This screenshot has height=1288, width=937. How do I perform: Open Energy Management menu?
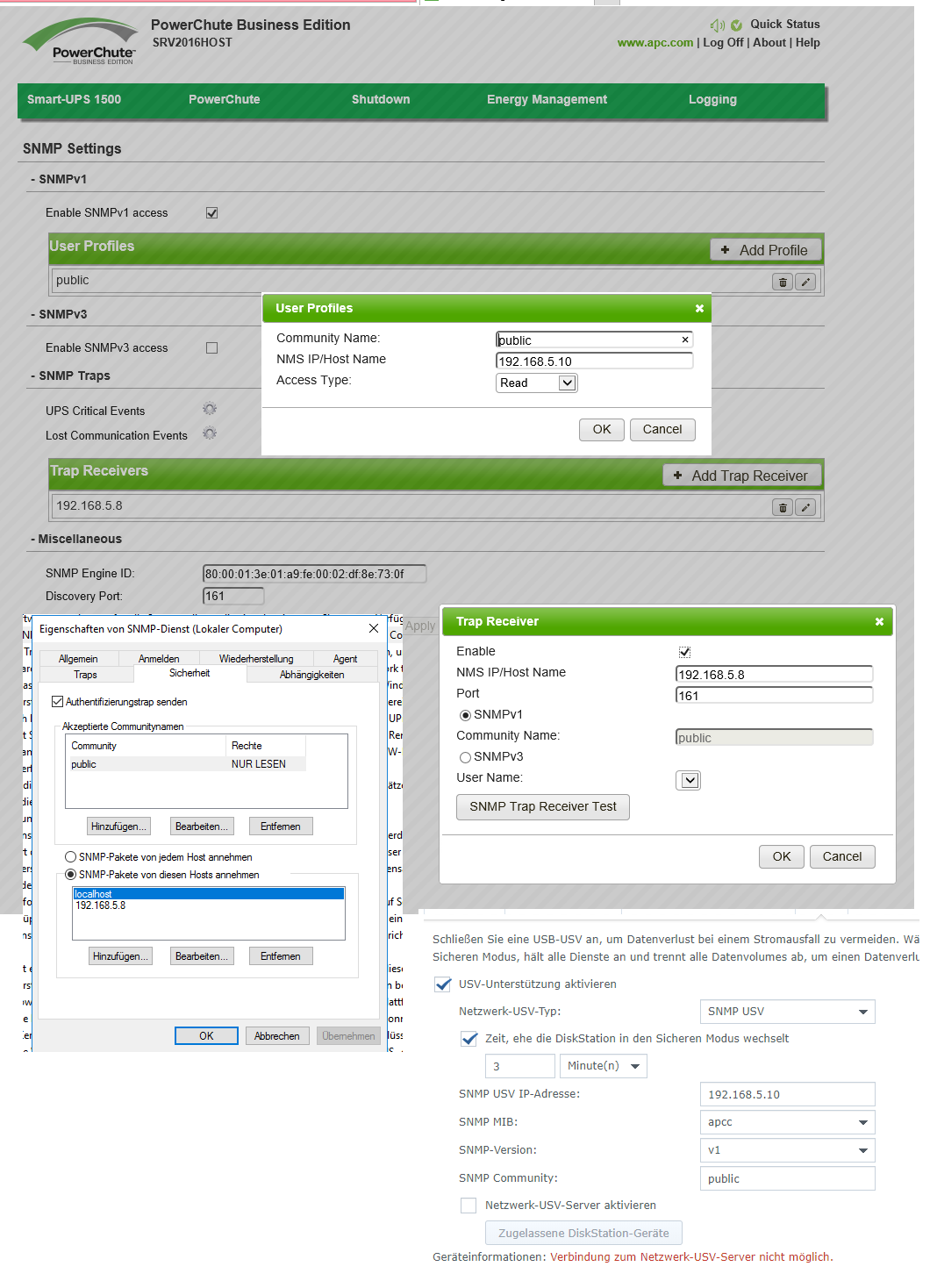click(547, 99)
